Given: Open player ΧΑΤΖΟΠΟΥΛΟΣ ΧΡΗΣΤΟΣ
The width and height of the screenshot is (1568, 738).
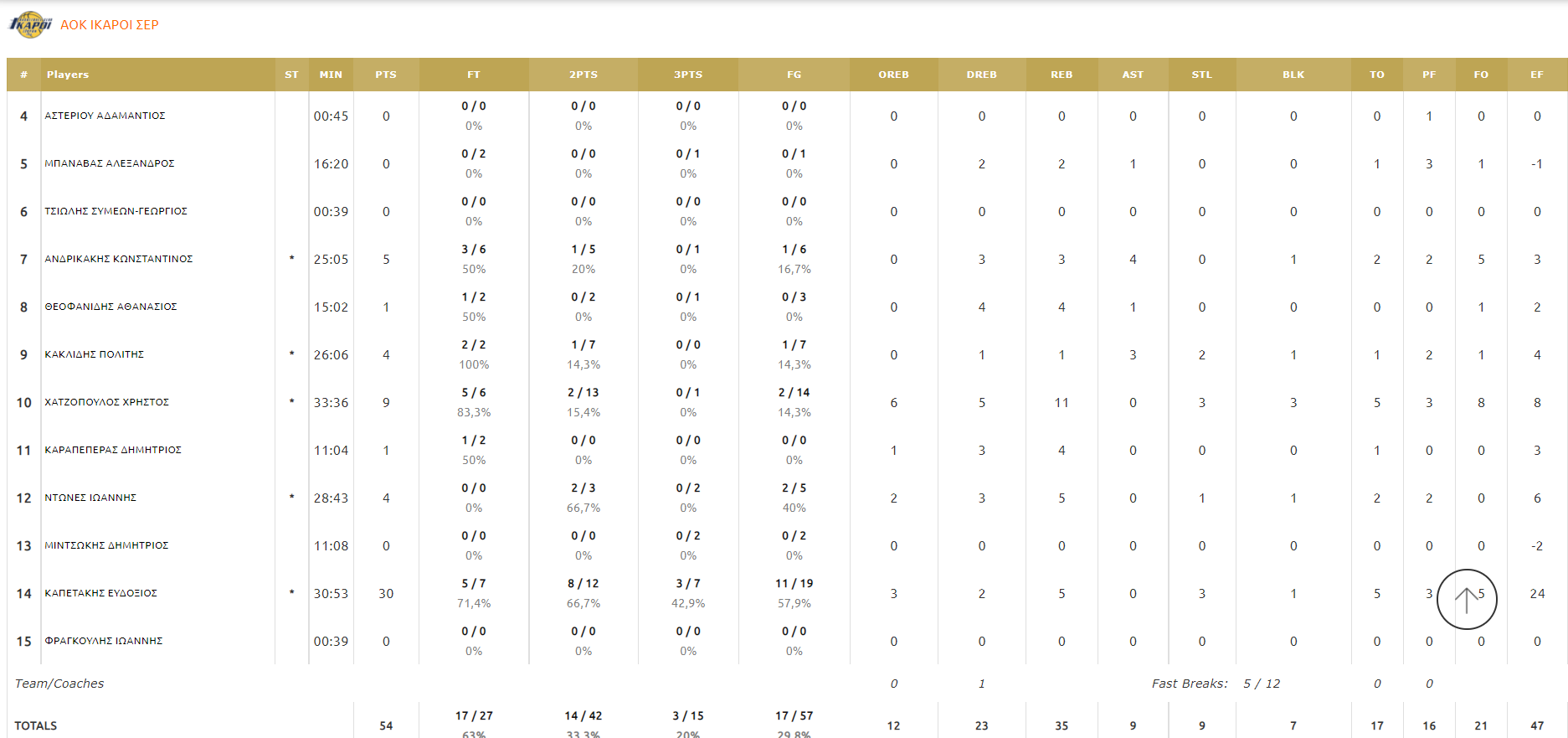Looking at the screenshot, I should 107,402.
